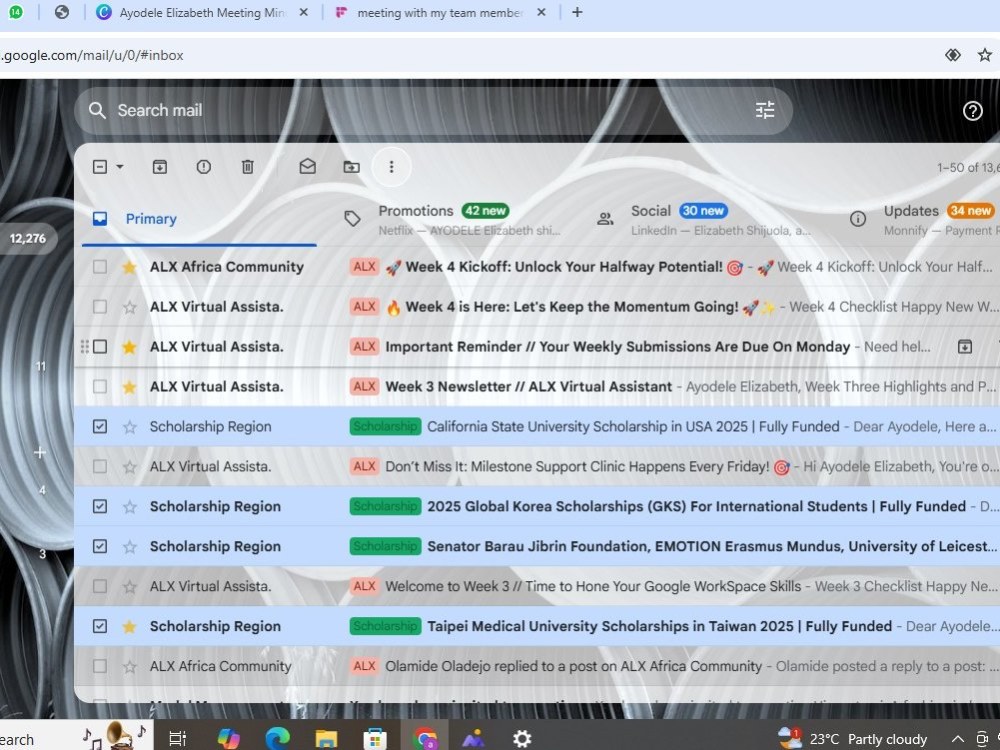Show hidden icons chevron in system tray
Screen dimensions: 1000x750
958,739
